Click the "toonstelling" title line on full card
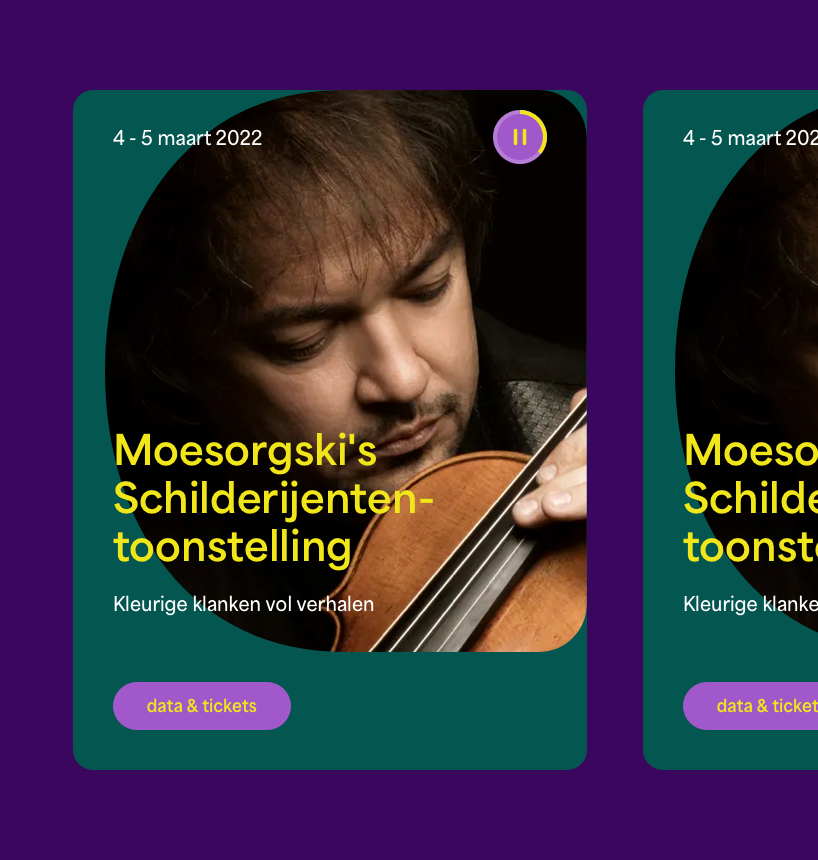 (232, 547)
